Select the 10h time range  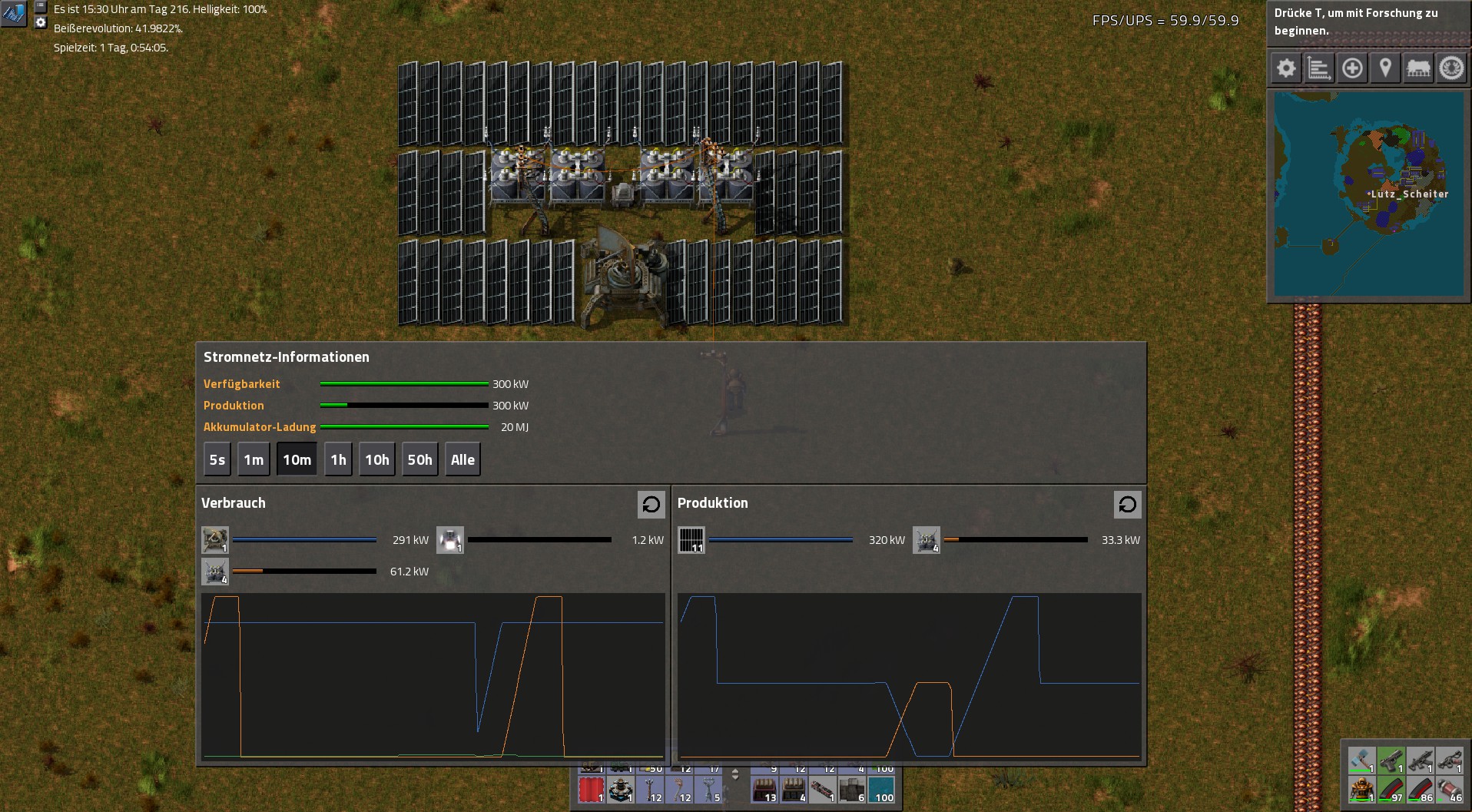[377, 459]
